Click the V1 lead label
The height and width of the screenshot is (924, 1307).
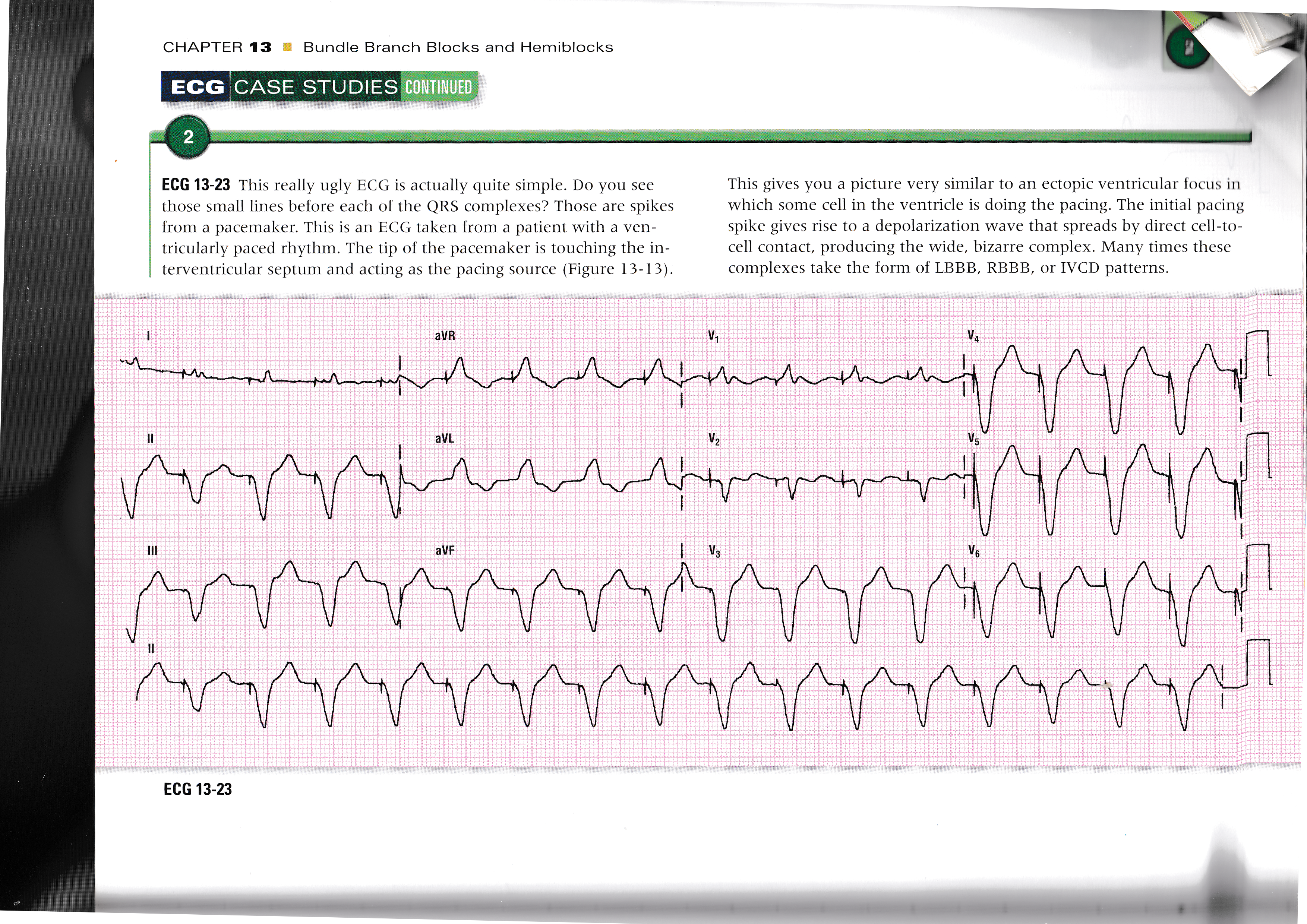713,337
